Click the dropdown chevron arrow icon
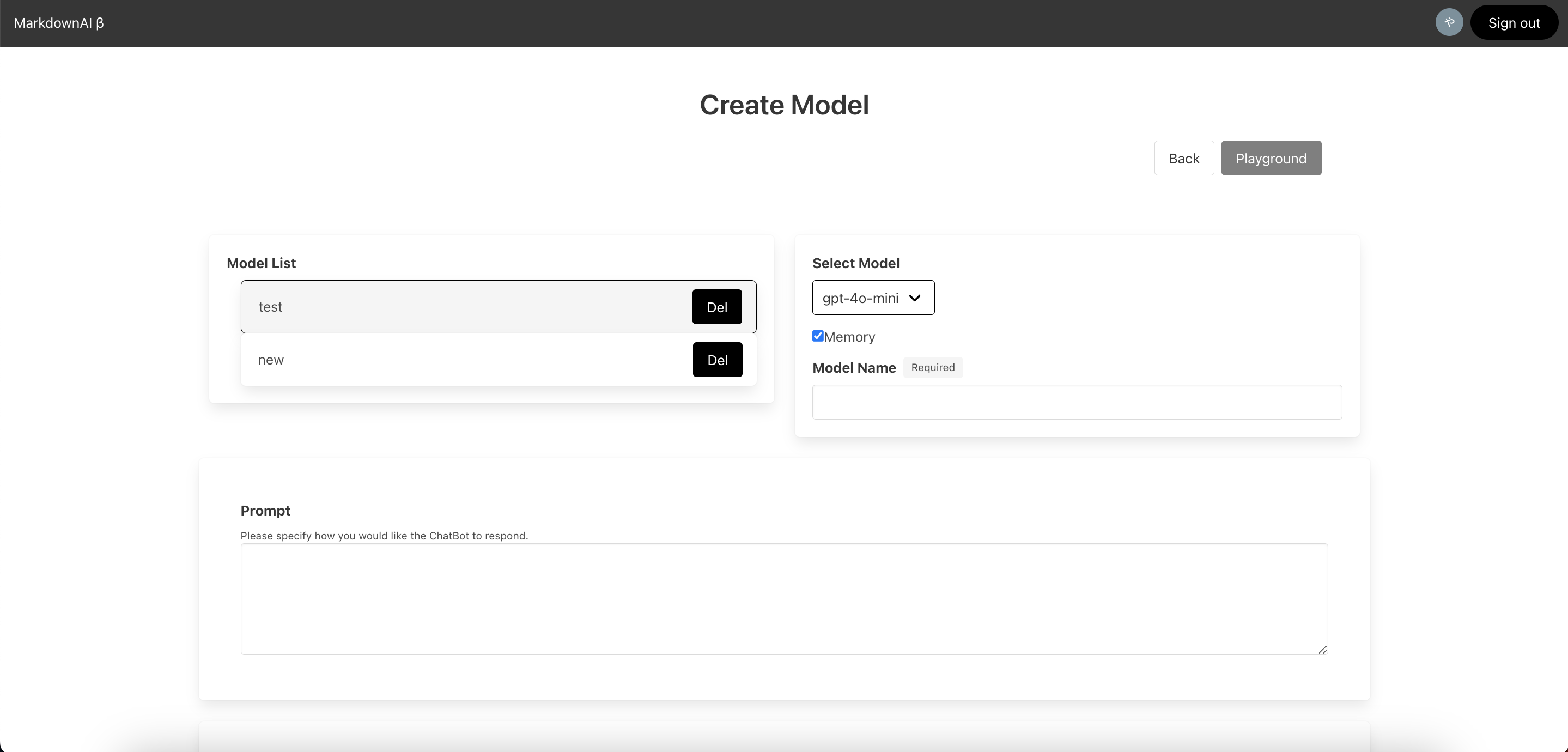 (x=914, y=298)
